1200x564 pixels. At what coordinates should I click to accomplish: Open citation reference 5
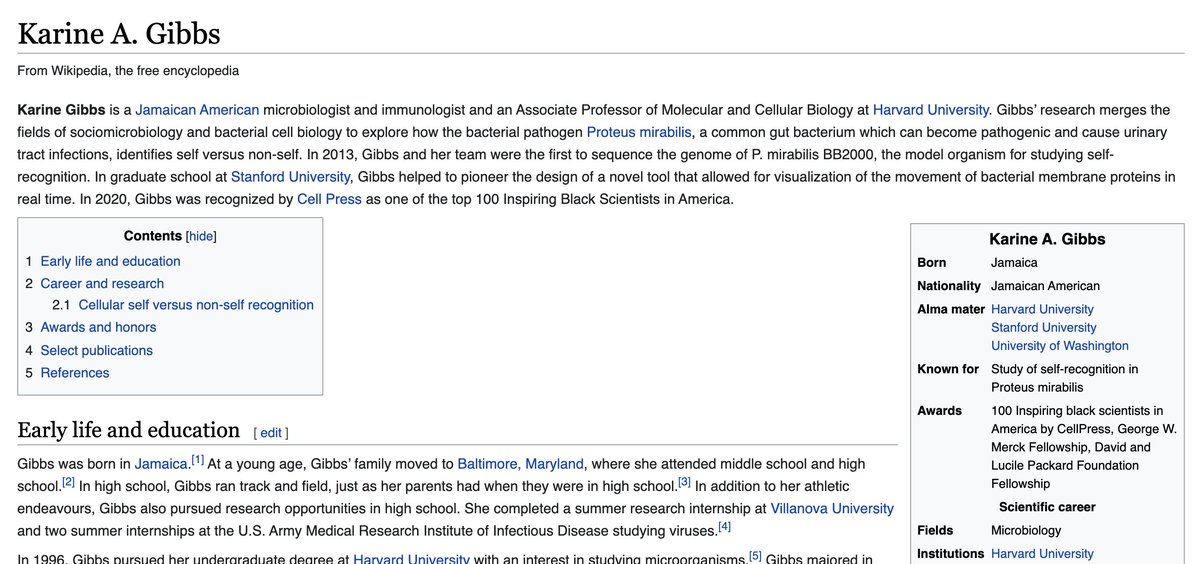(755, 555)
